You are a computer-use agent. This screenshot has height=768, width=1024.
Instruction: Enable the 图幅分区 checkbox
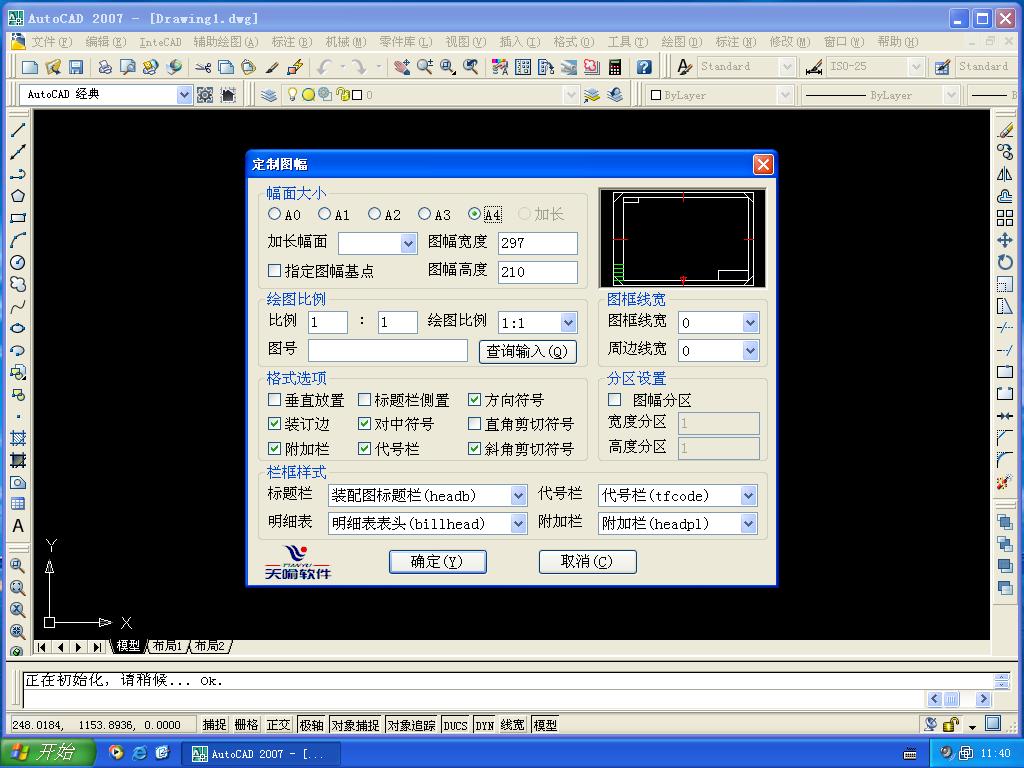tap(615, 399)
